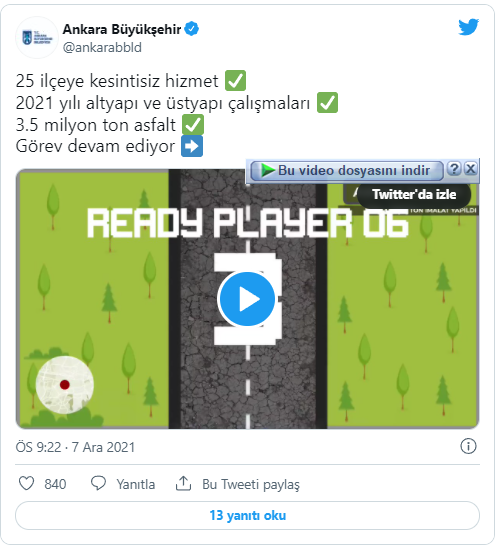Screen dimensions: 499x553
Task: Click the "Yanıtla" reply link
Action: point(136,484)
